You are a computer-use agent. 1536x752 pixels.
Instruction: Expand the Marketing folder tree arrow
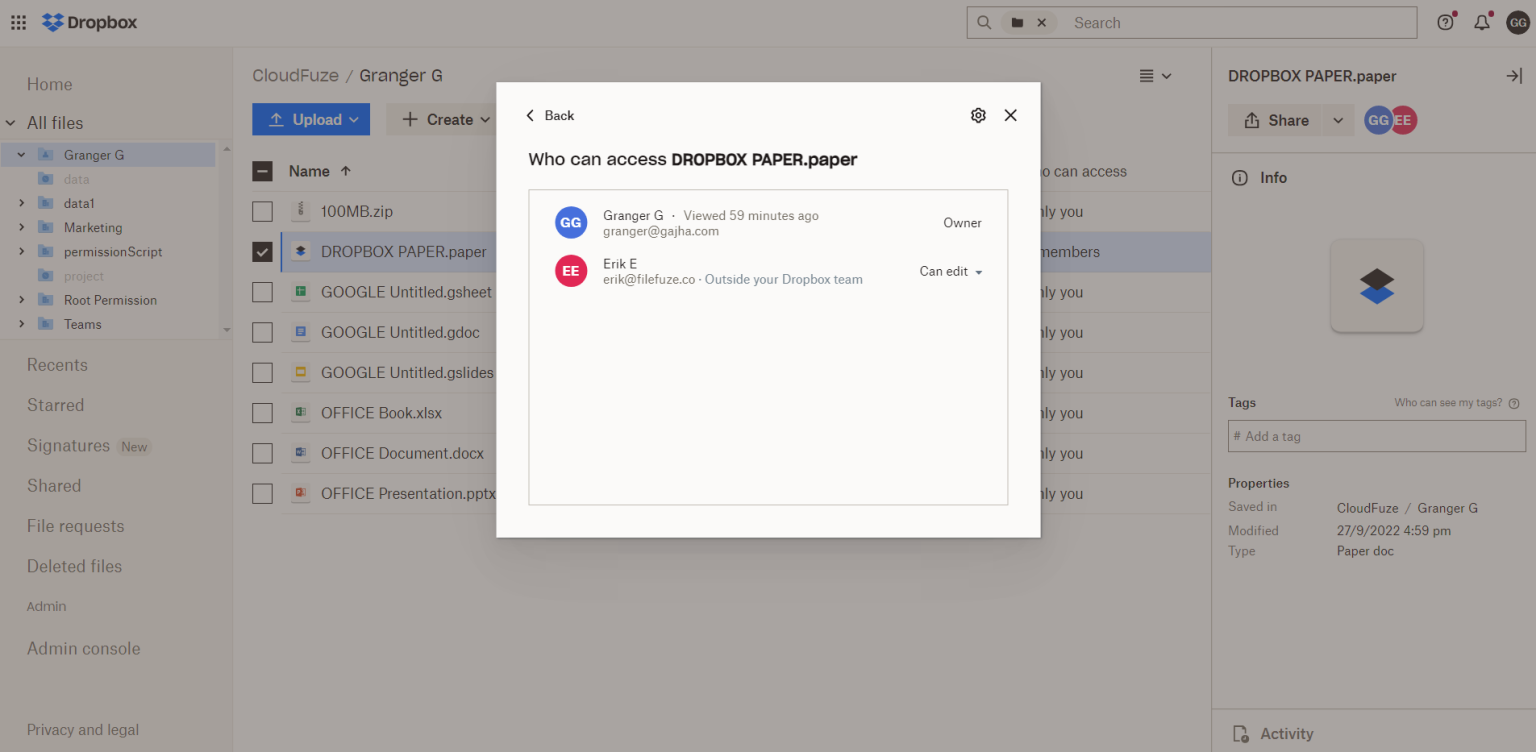click(21, 227)
